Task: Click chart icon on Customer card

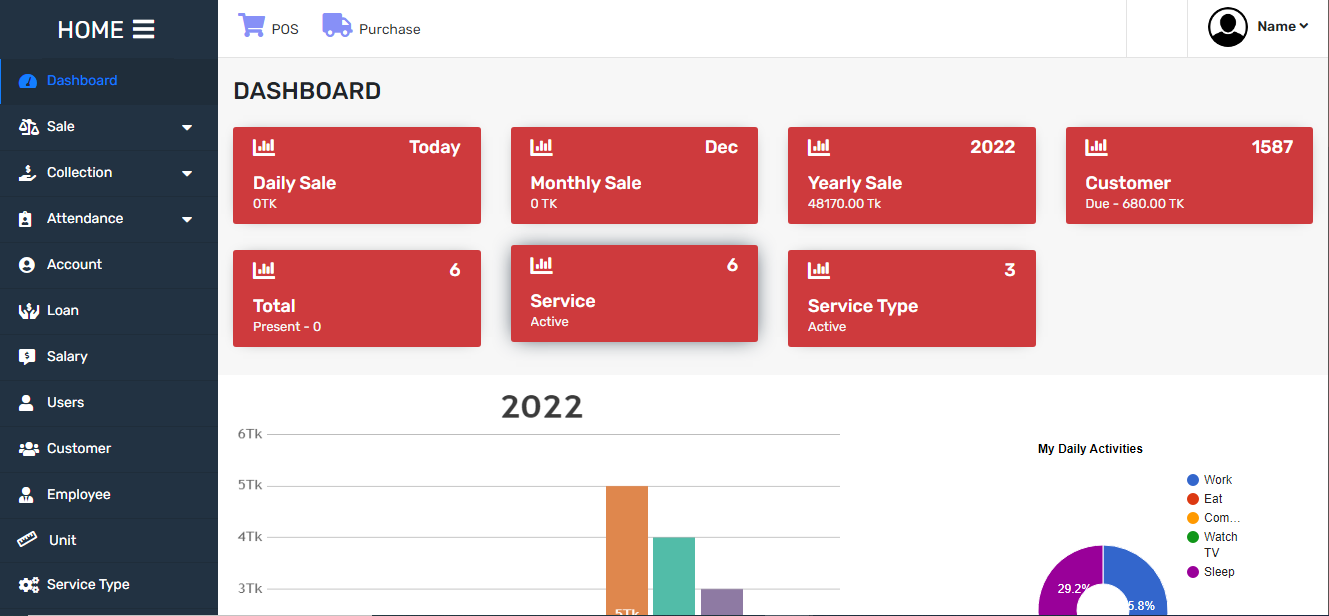Action: point(1096,147)
